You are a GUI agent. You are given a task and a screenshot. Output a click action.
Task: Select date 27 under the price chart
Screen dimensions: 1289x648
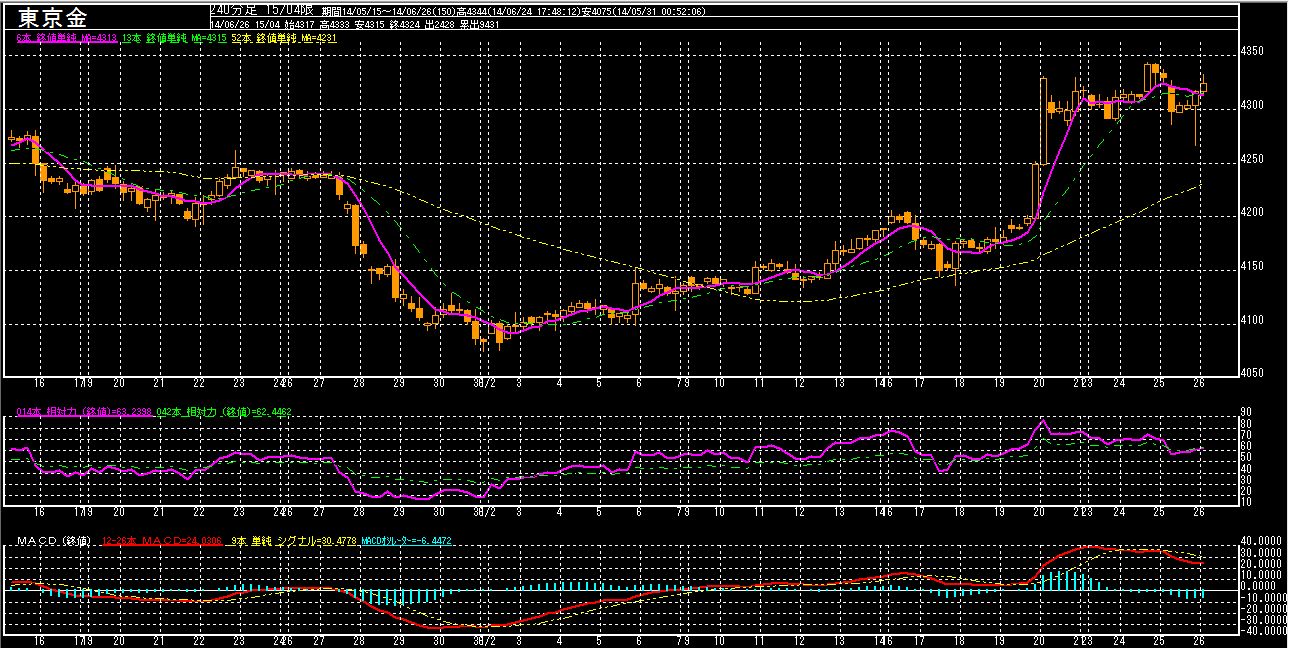click(x=319, y=384)
